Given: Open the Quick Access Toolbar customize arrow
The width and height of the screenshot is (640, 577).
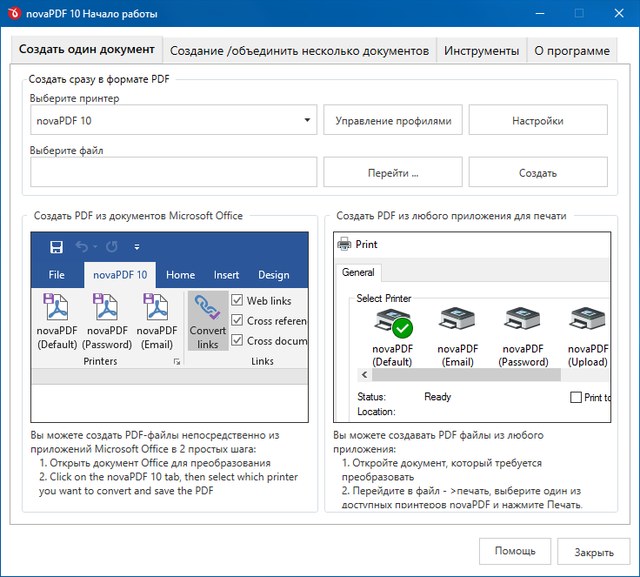Looking at the screenshot, I should tap(137, 247).
